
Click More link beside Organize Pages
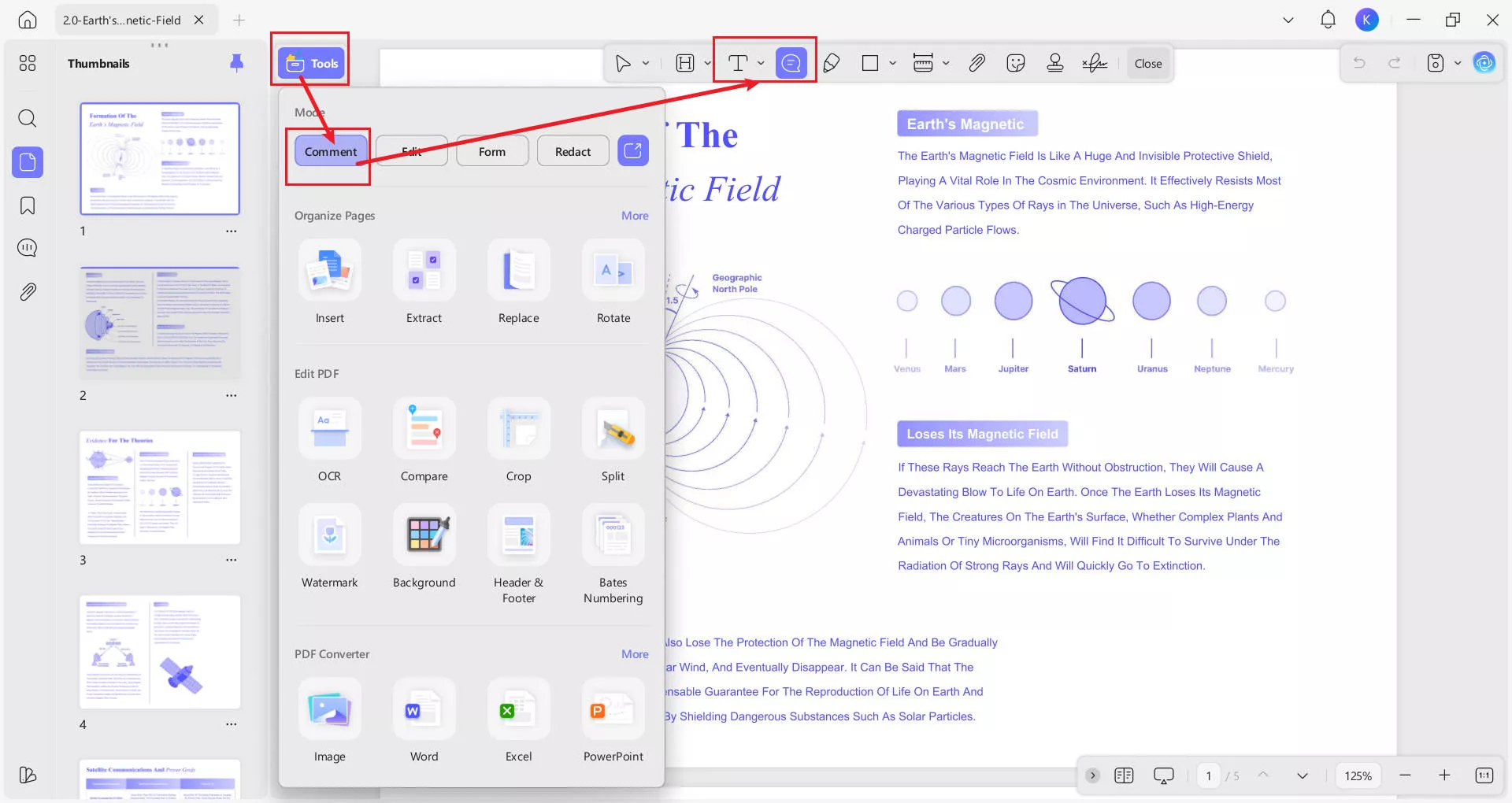pyautogui.click(x=635, y=216)
